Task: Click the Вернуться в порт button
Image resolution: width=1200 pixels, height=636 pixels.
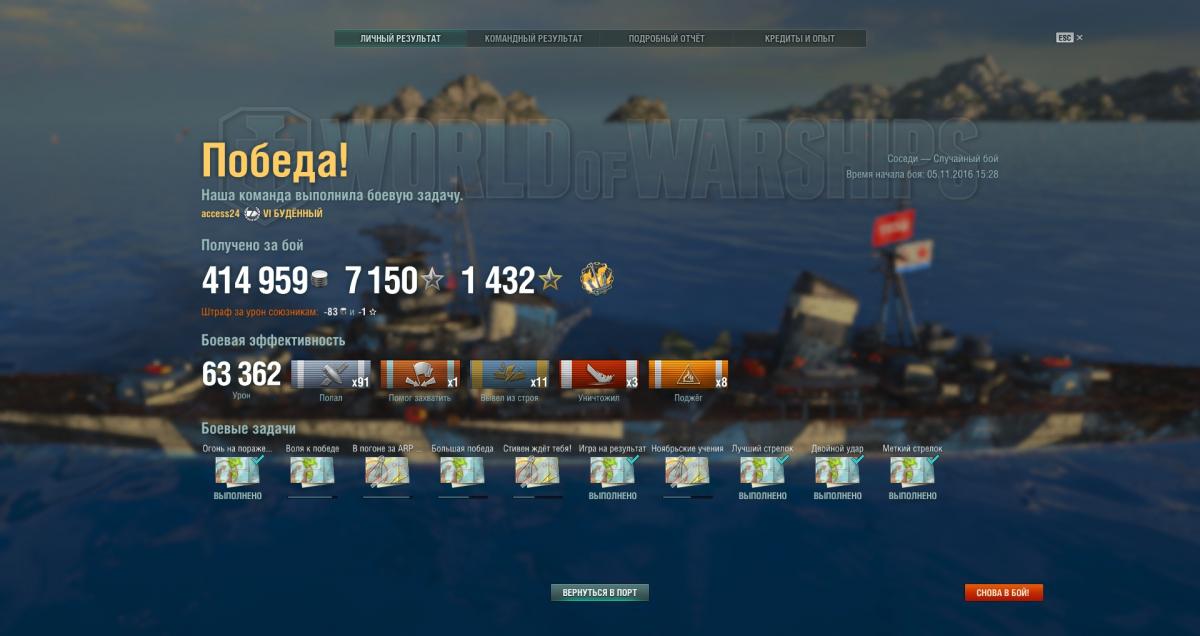Action: pyautogui.click(x=600, y=593)
